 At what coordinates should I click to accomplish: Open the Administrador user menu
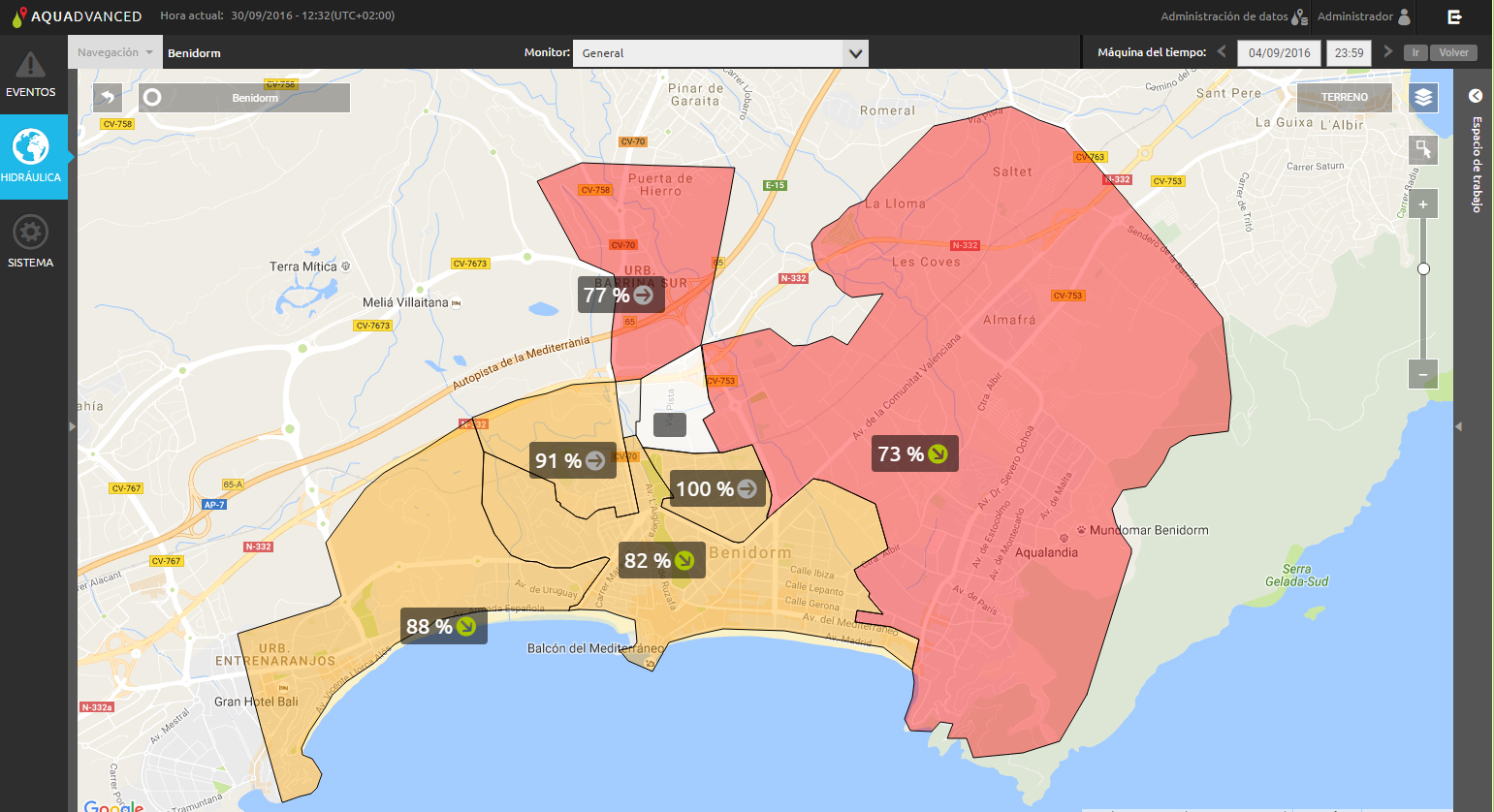pos(1363,16)
